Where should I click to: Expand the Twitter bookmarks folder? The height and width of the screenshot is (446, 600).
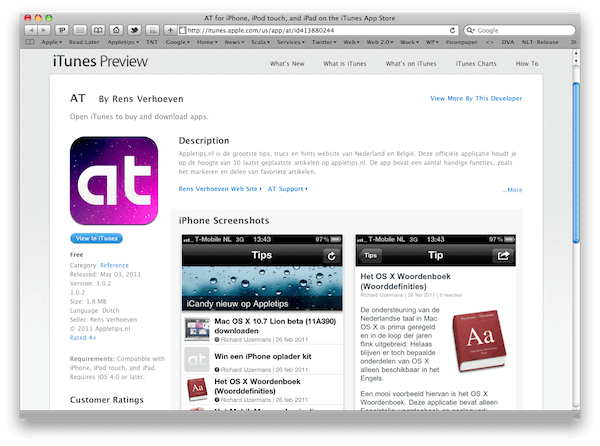tap(324, 42)
